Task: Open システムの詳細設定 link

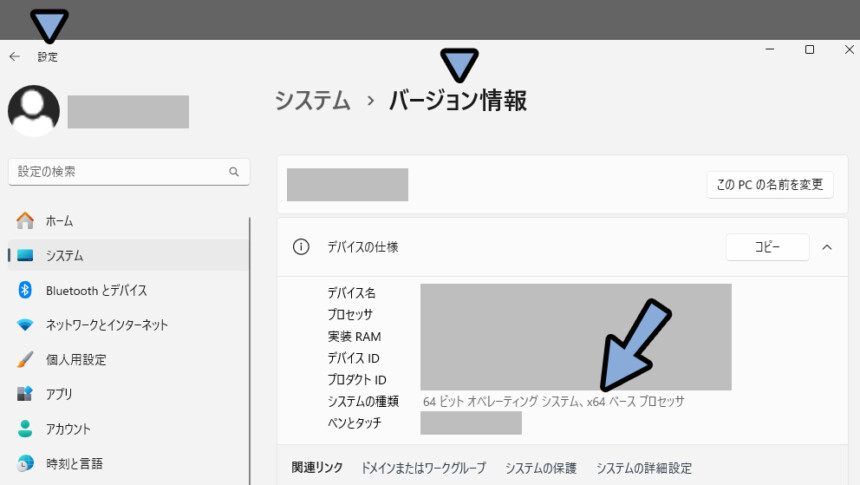Action: (x=644, y=467)
